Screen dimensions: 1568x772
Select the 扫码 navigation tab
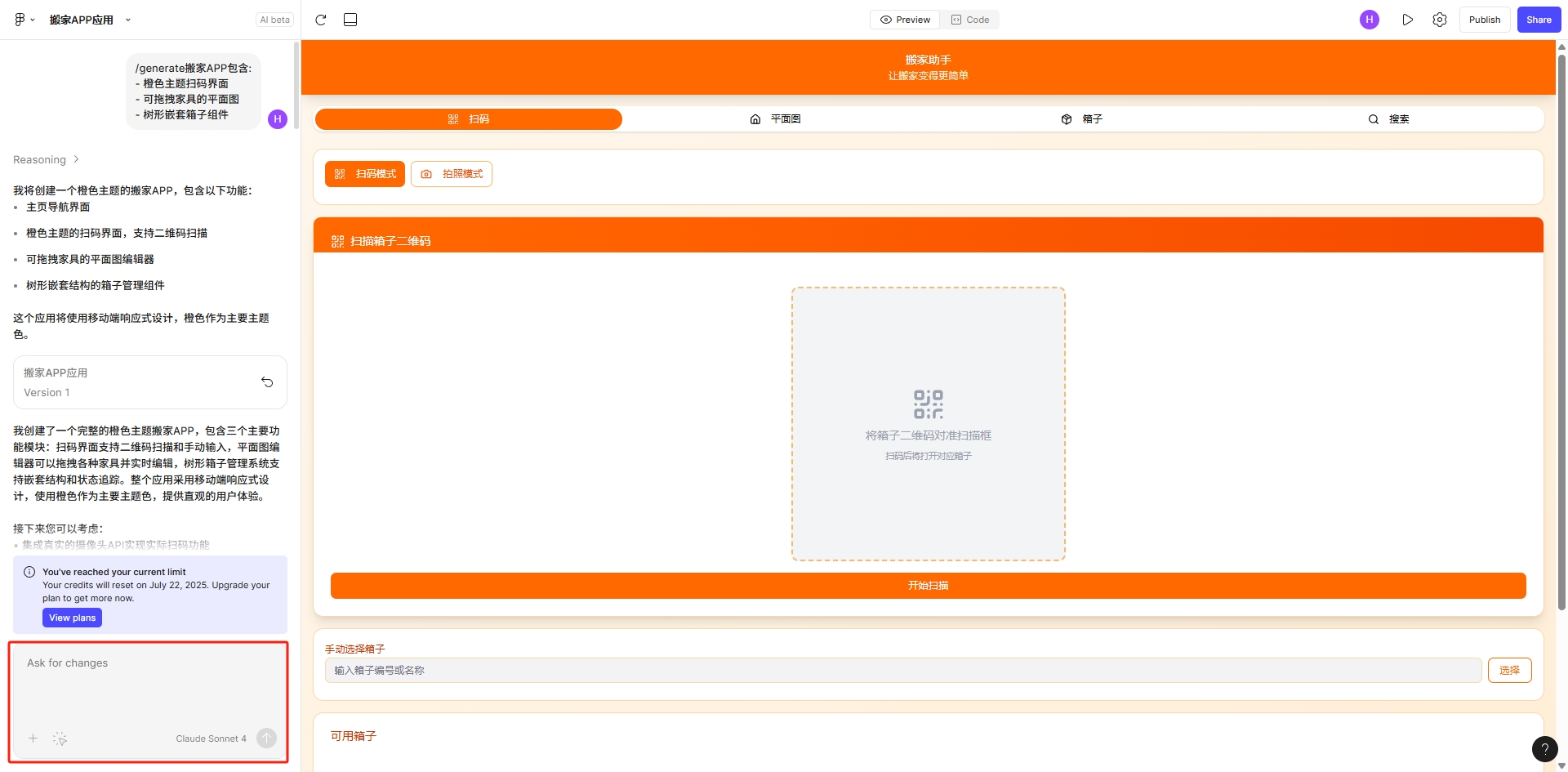coord(469,119)
